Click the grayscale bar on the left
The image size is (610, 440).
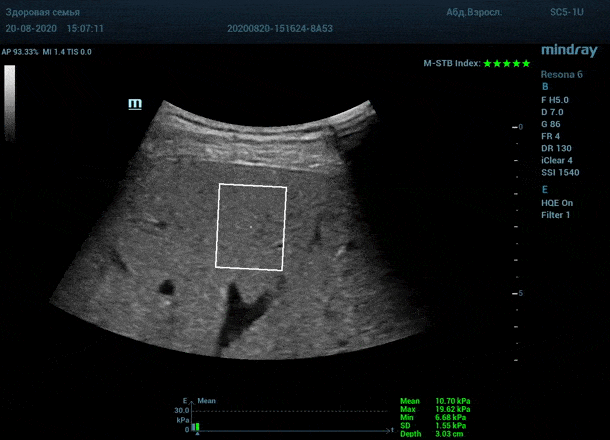(x=10, y=98)
